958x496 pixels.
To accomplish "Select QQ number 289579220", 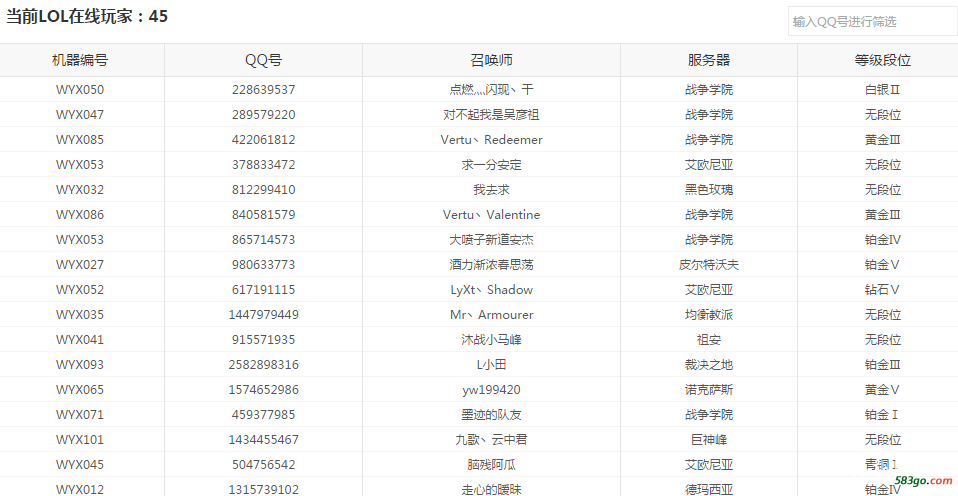I will click(263, 115).
